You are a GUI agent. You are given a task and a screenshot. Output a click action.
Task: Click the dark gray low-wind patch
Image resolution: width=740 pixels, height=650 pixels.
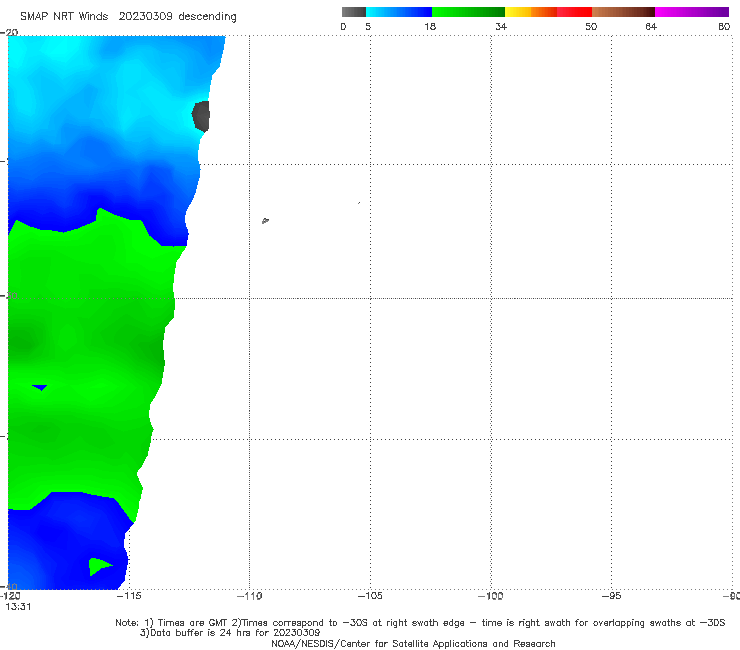201,116
